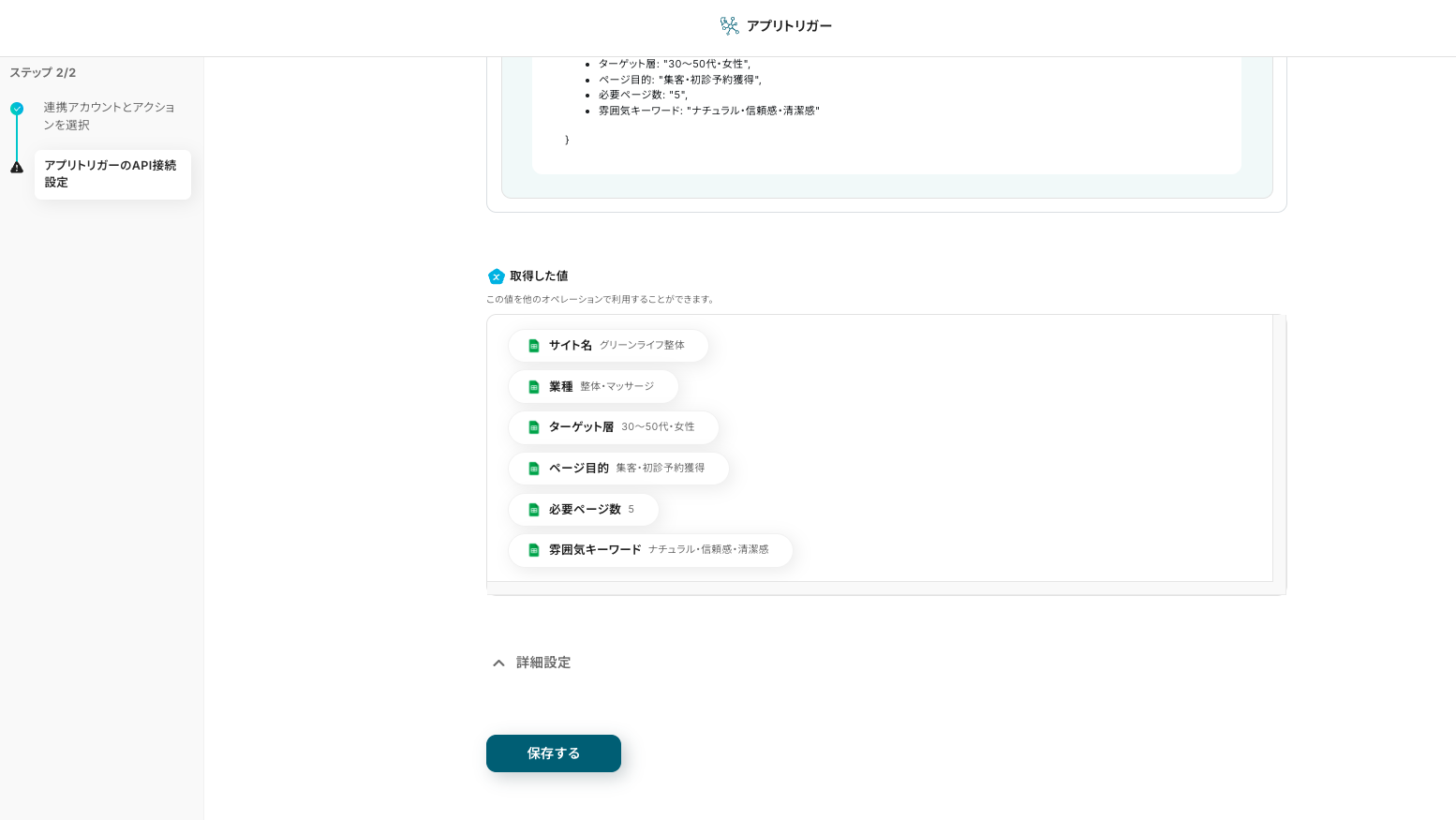Click the text ターゲット層: "30〜50代・女性"
The height and width of the screenshot is (820, 1456).
675,64
